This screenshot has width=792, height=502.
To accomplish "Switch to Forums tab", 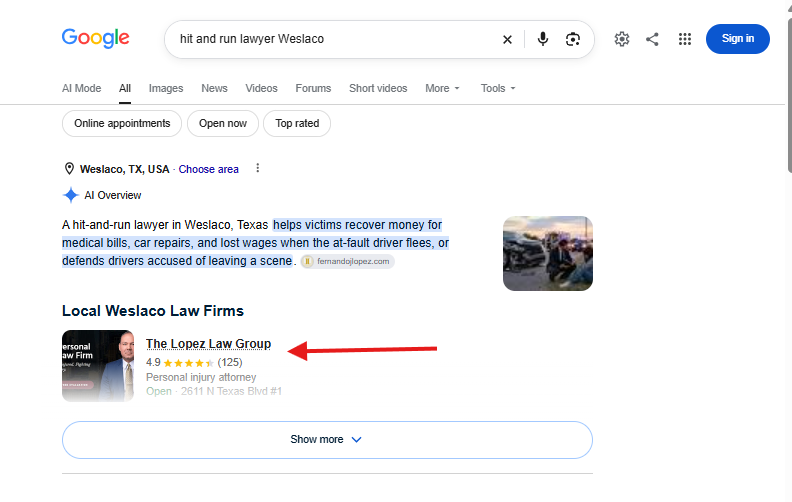I will [313, 88].
